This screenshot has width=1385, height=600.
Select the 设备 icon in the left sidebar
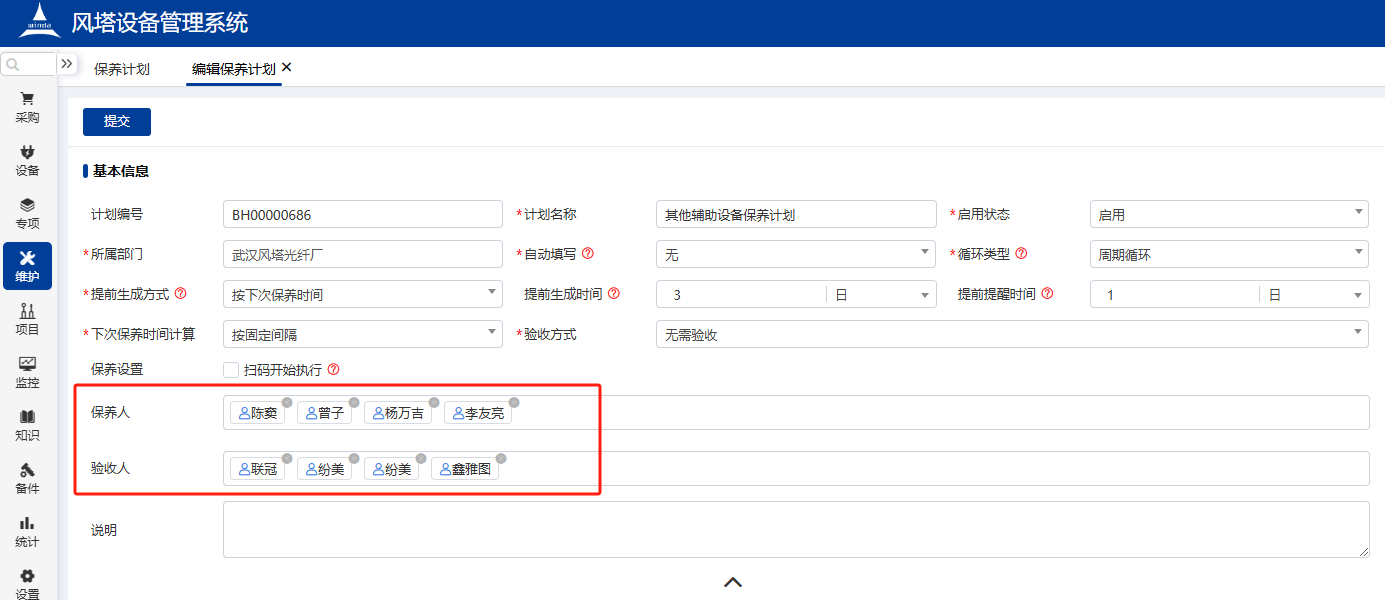coord(27,160)
